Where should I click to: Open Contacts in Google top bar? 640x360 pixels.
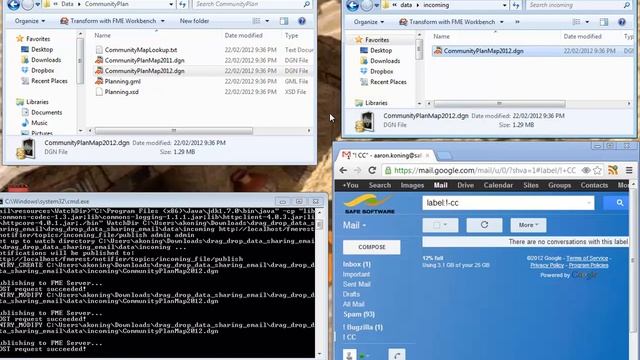(594, 185)
